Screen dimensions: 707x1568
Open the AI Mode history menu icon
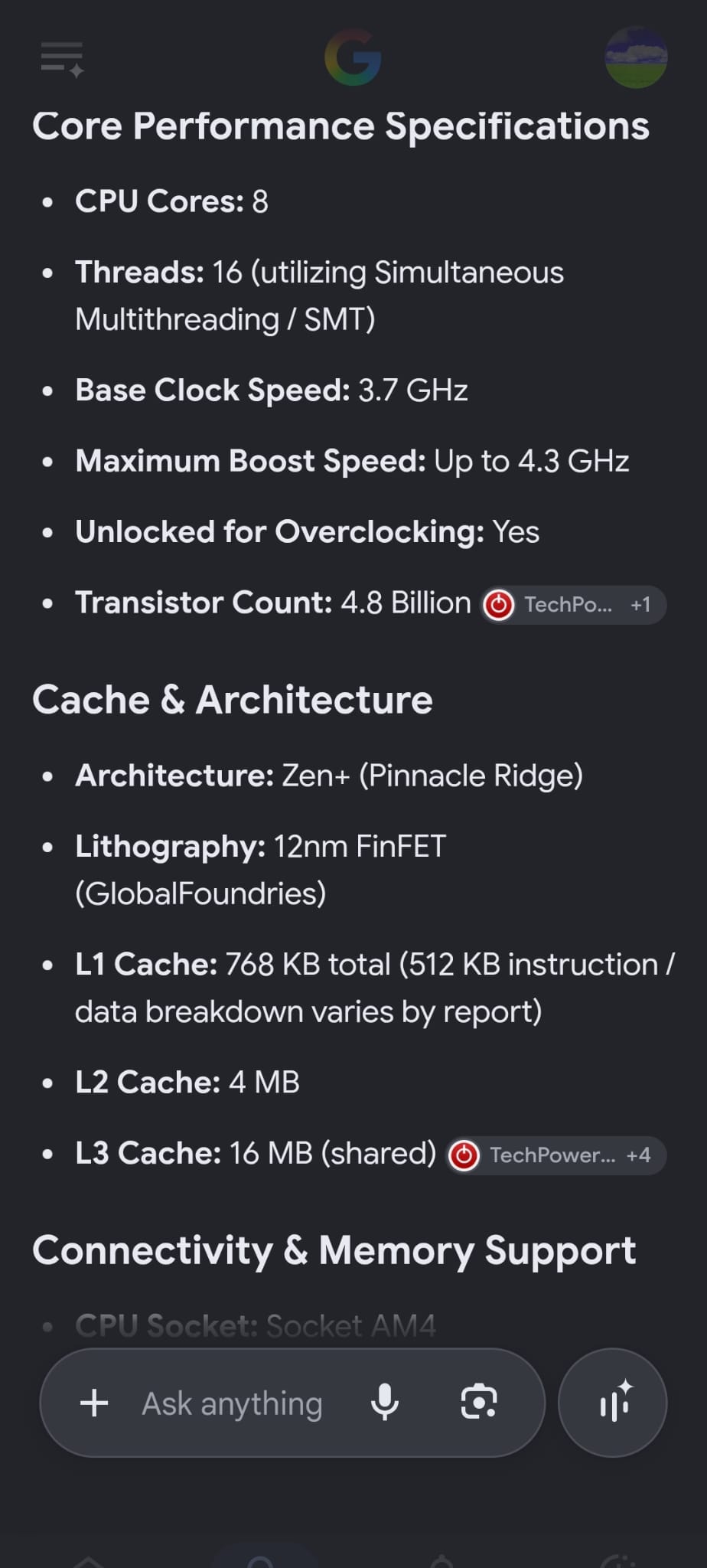click(62, 60)
